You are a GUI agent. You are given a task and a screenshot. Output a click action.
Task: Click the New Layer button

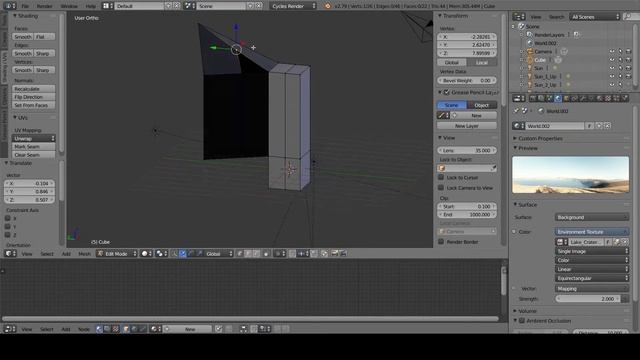[467, 126]
